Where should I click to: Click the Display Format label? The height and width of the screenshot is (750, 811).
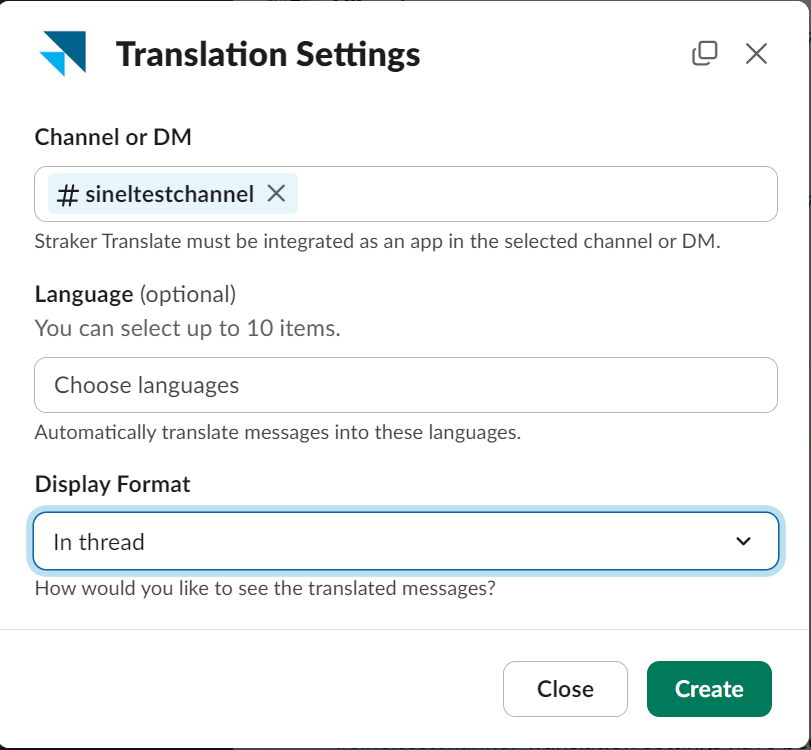click(x=113, y=484)
